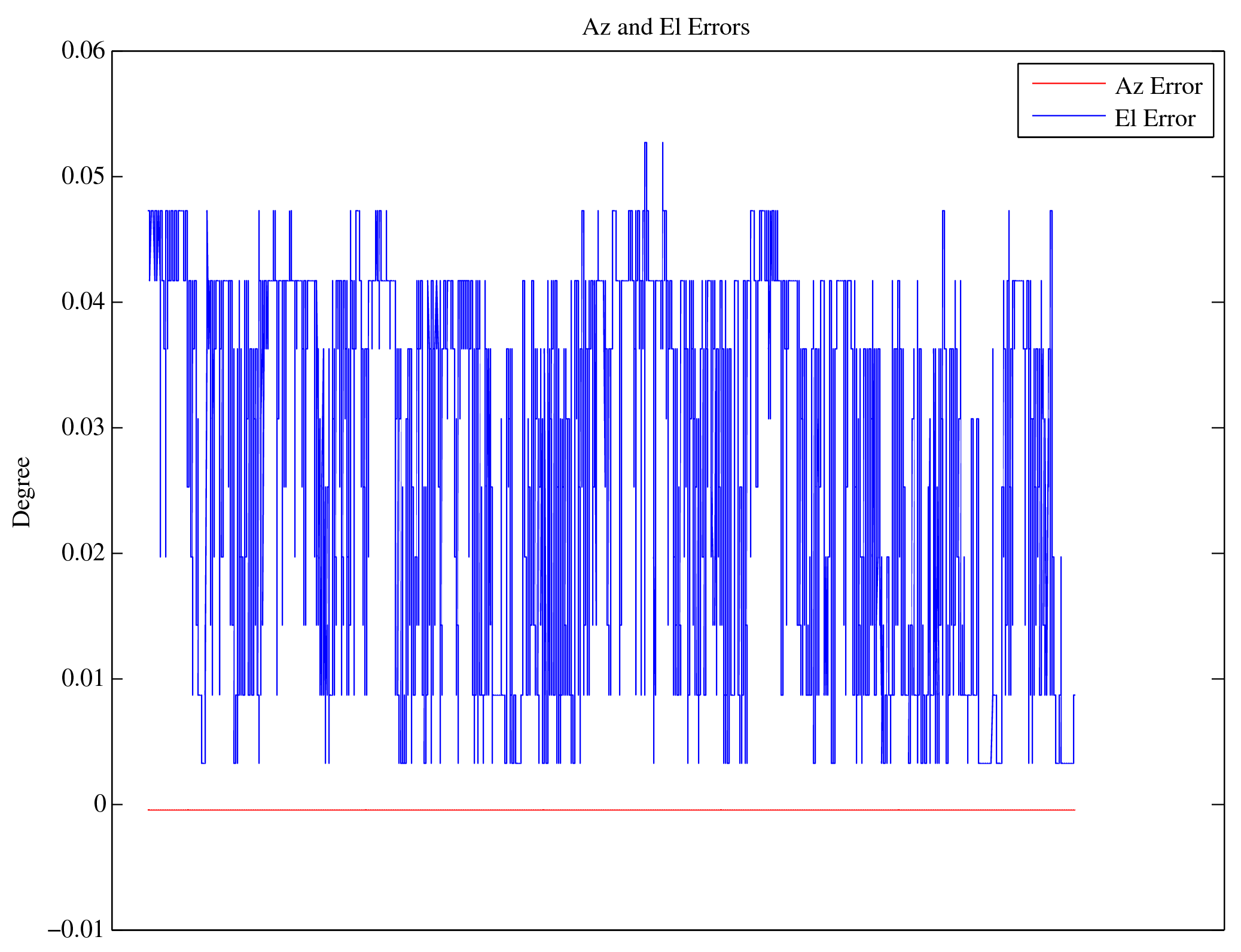Screen dimensions: 1241x952
Task: Click the 0.03 y-axis tick label
Action: click(x=83, y=428)
